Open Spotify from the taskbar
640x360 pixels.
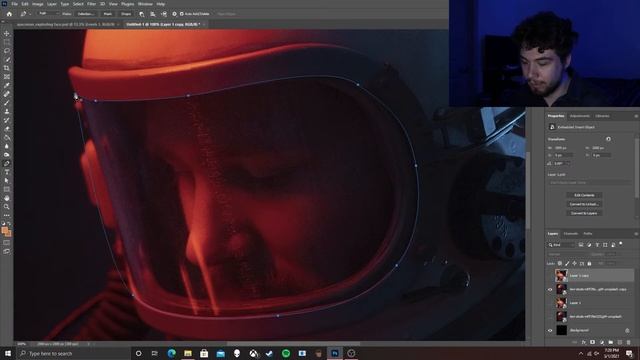[286, 353]
